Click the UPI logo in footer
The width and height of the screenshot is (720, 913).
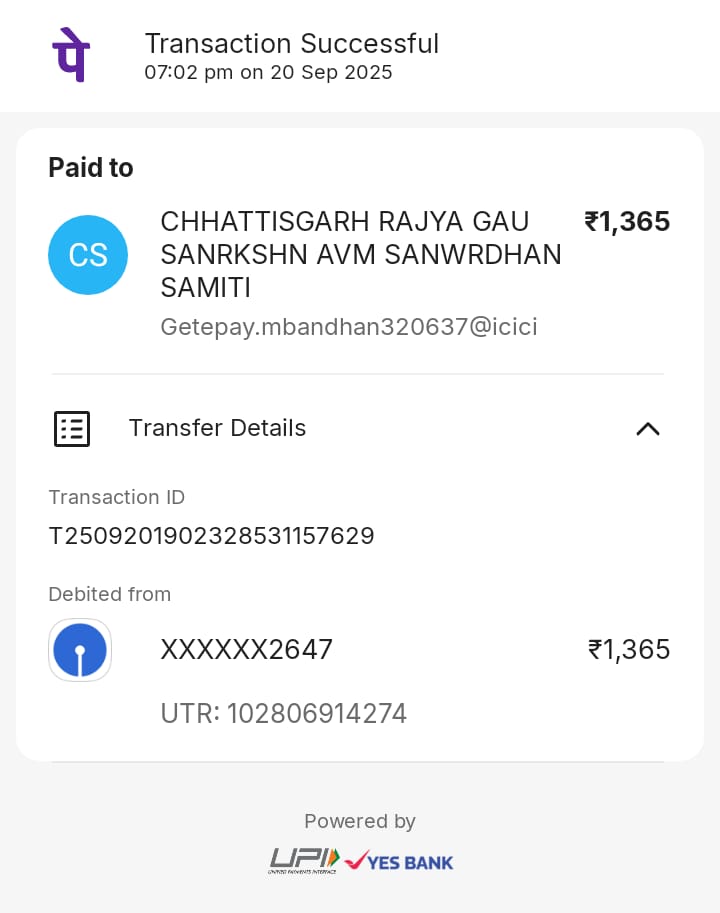point(304,860)
